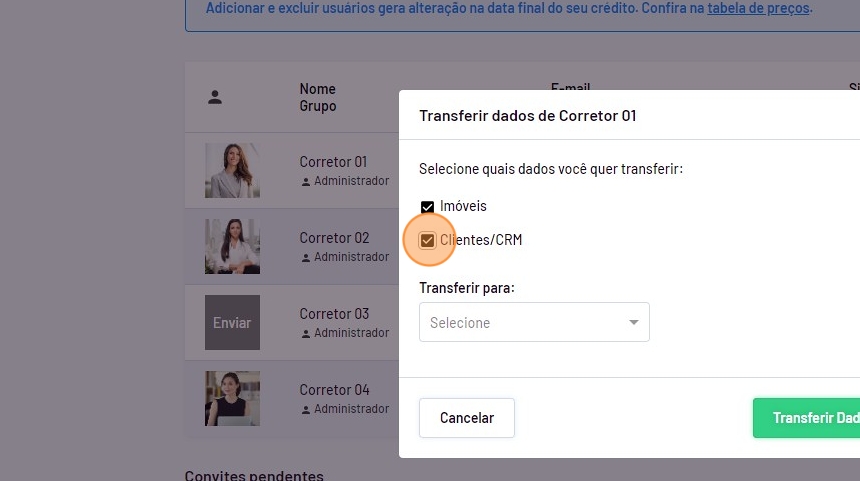
Task: Click the Enviar photo placeholder for Corretor 03
Action: click(232, 322)
